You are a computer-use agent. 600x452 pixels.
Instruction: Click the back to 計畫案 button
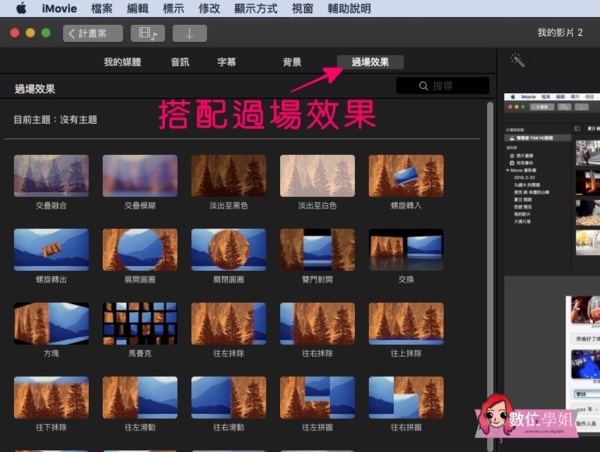tap(94, 33)
